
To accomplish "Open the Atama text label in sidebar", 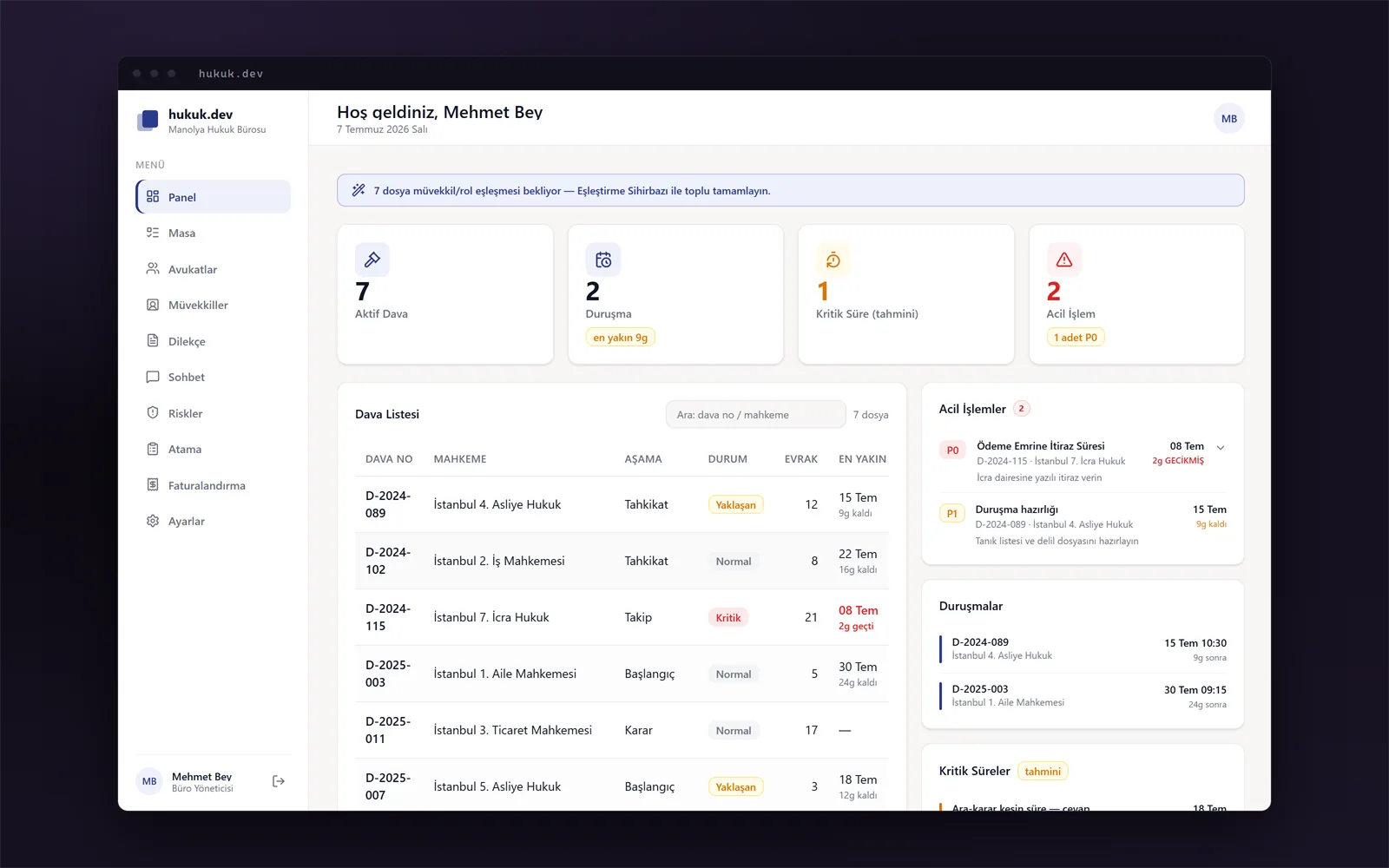I will [185, 450].
